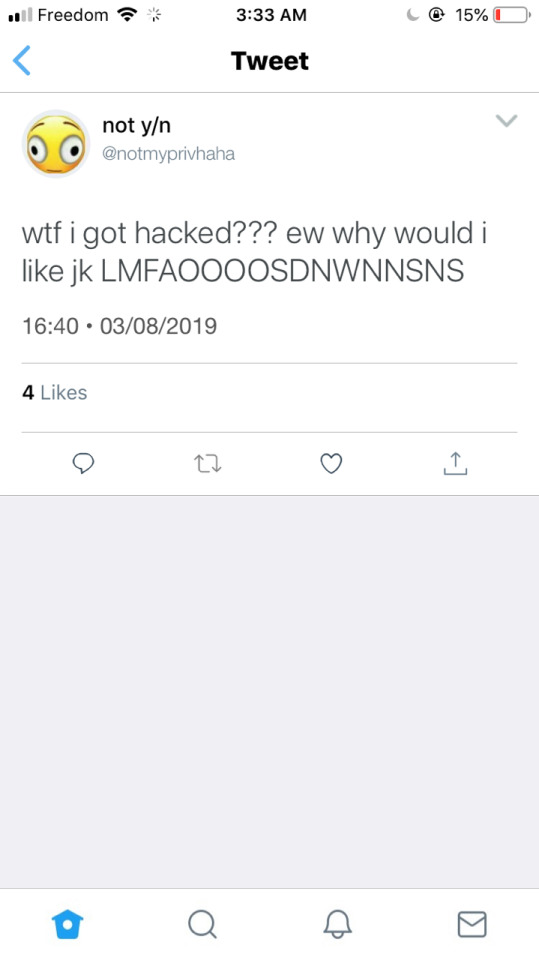Tap the blue back arrow
539x960 pixels.
coord(21,61)
